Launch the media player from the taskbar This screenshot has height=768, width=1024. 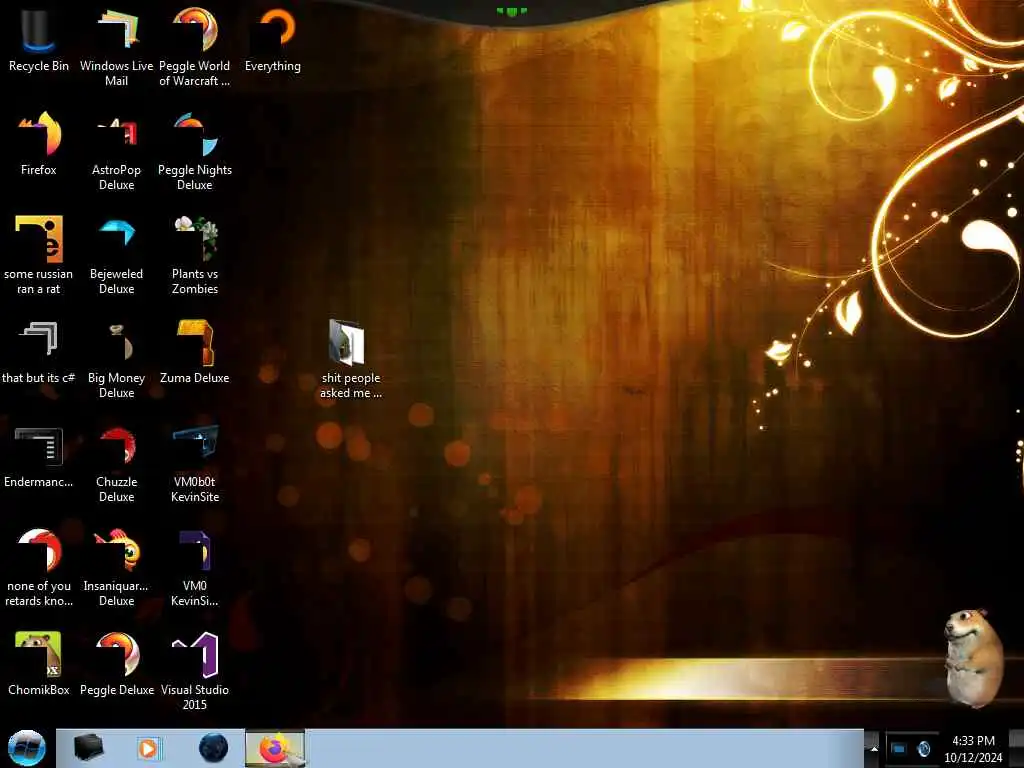pos(148,748)
